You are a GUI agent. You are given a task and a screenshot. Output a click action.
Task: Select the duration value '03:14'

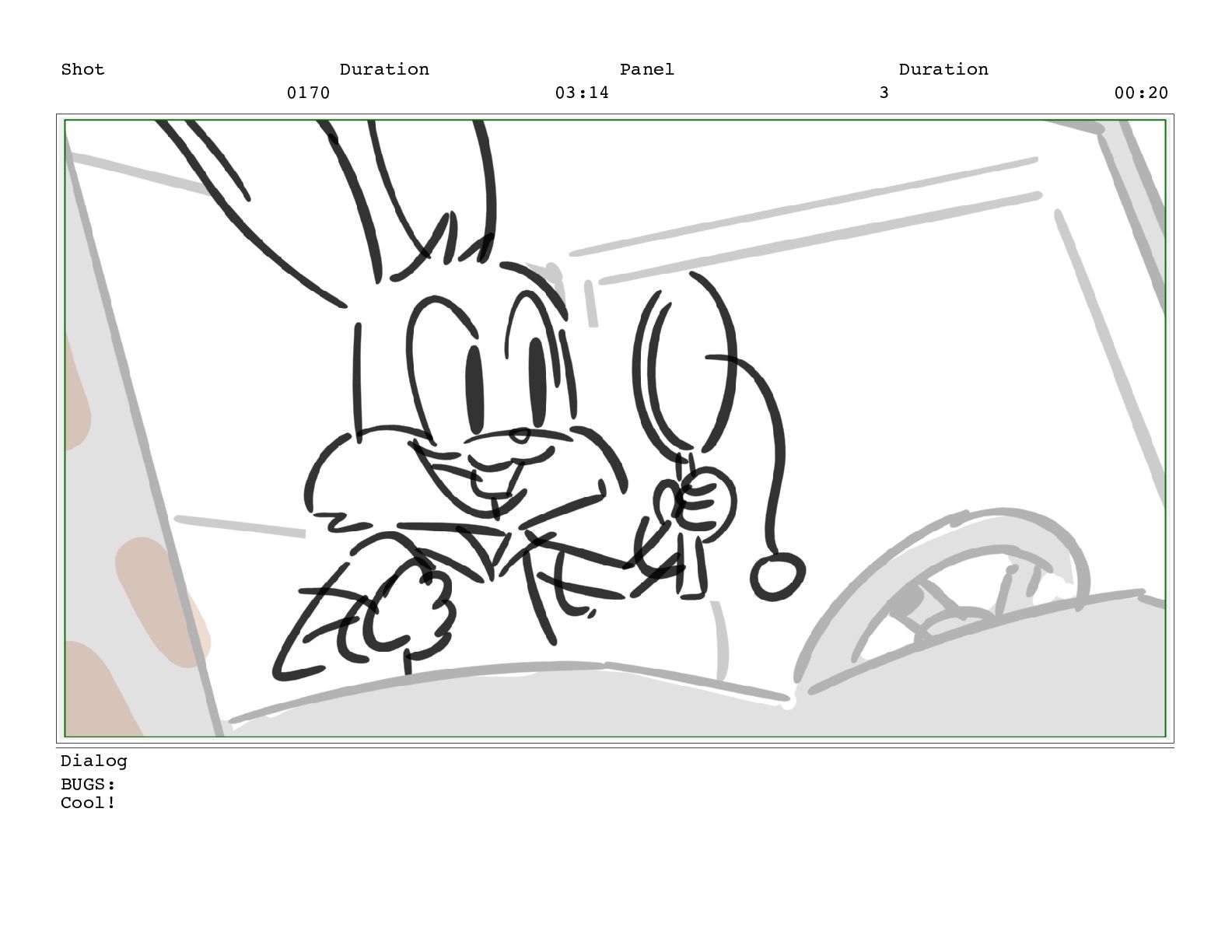582,93
